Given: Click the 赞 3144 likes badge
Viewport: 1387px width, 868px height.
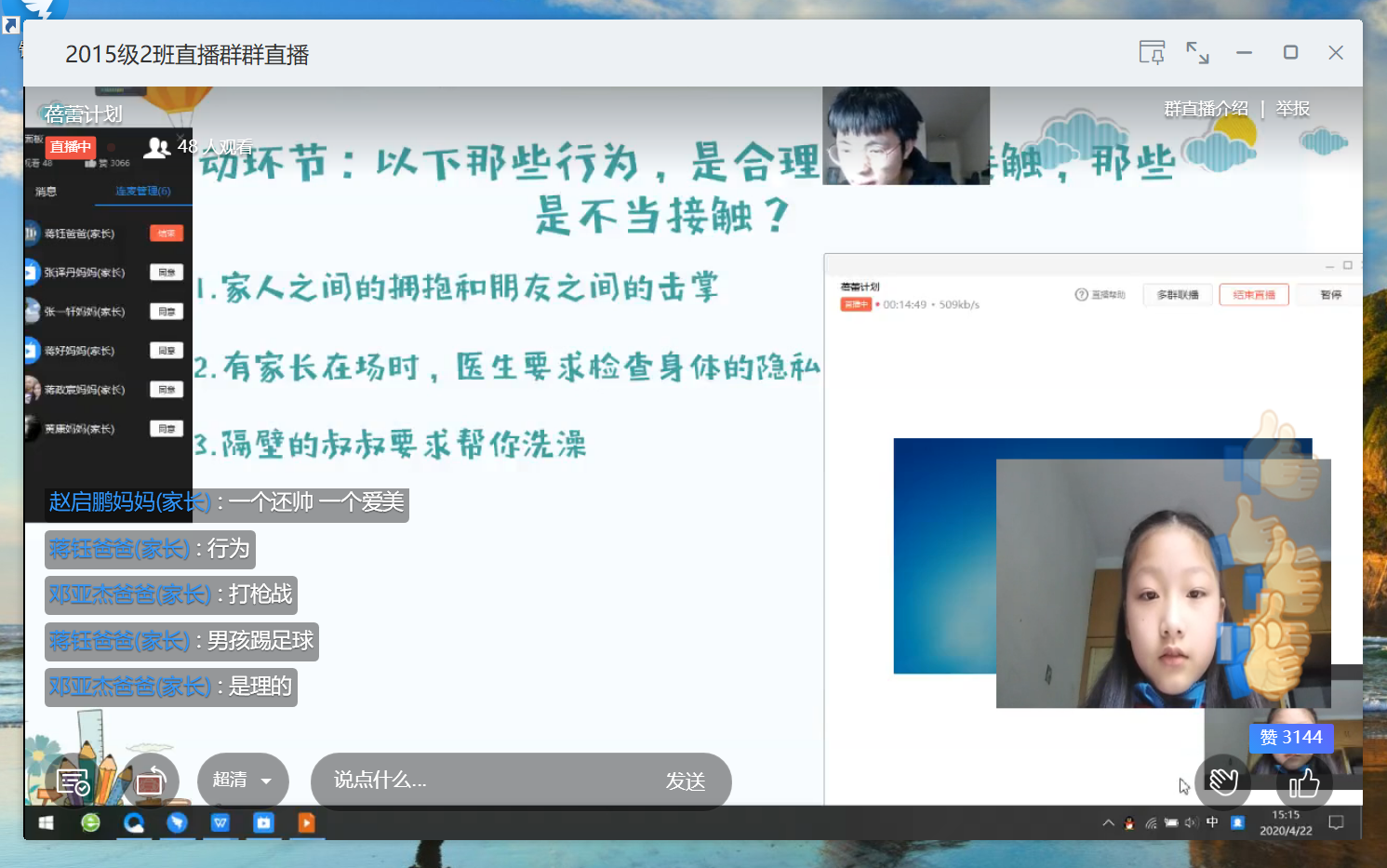Looking at the screenshot, I should pos(1290,737).
